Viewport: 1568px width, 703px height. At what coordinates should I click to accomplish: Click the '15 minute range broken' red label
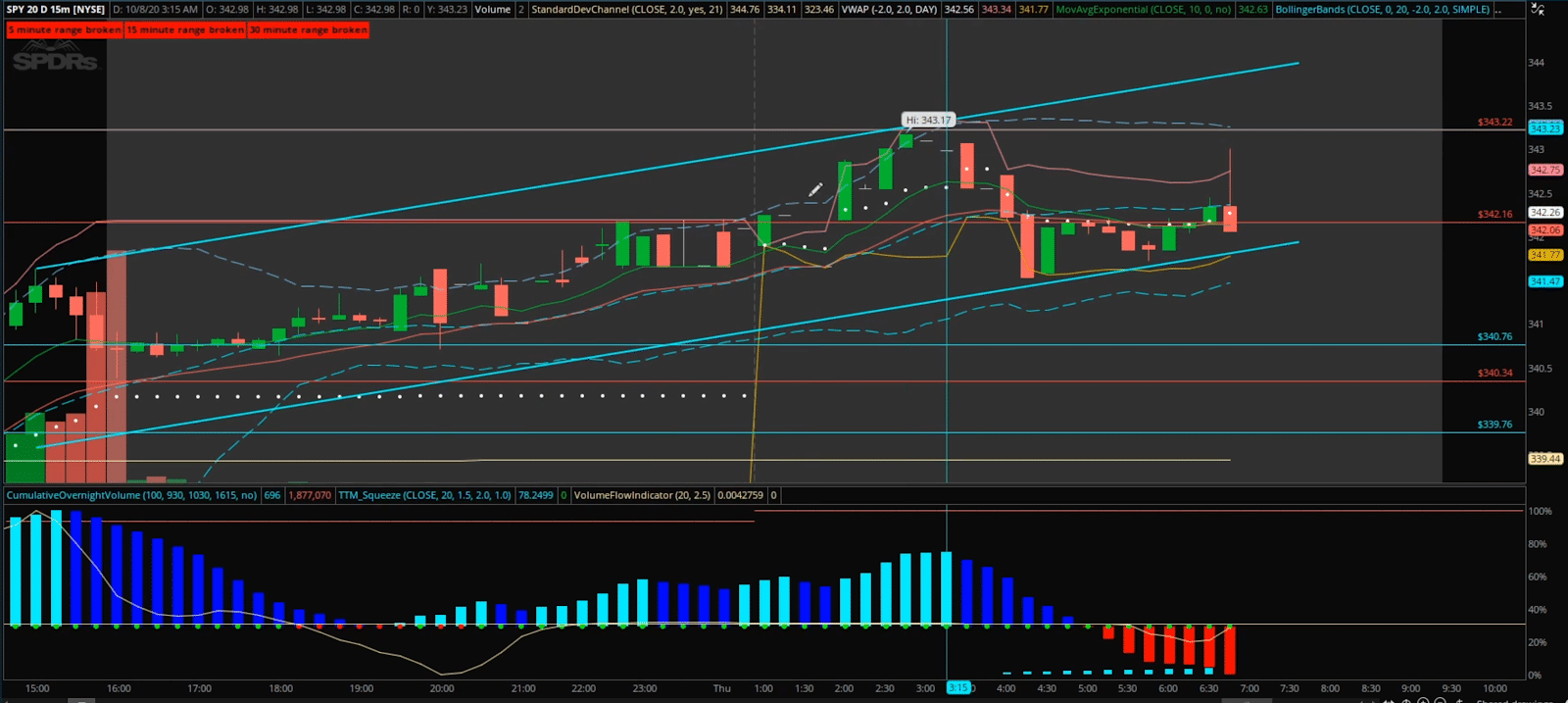[x=185, y=30]
